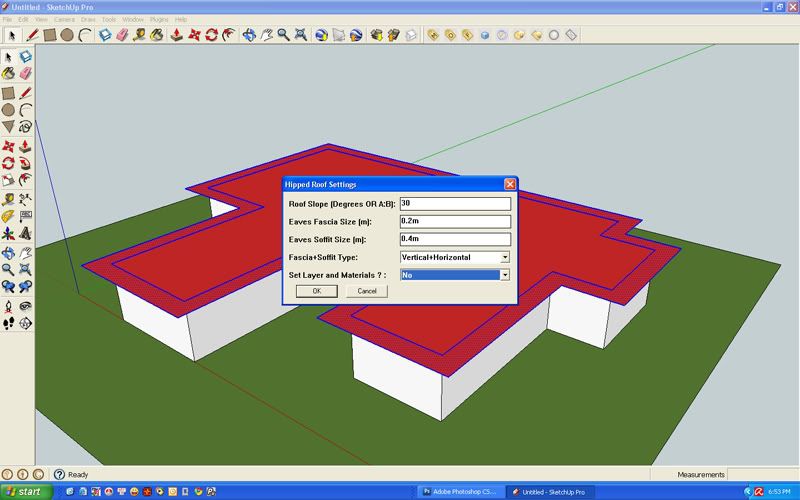800x500 pixels.
Task: Pick the Dimension tool
Action: pos(25,199)
